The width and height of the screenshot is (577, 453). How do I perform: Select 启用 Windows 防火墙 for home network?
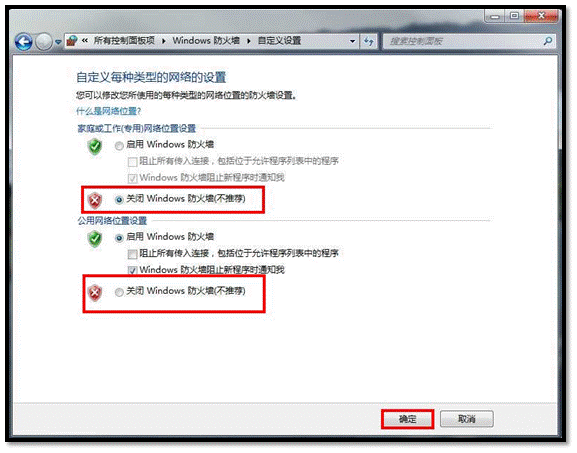(x=119, y=146)
